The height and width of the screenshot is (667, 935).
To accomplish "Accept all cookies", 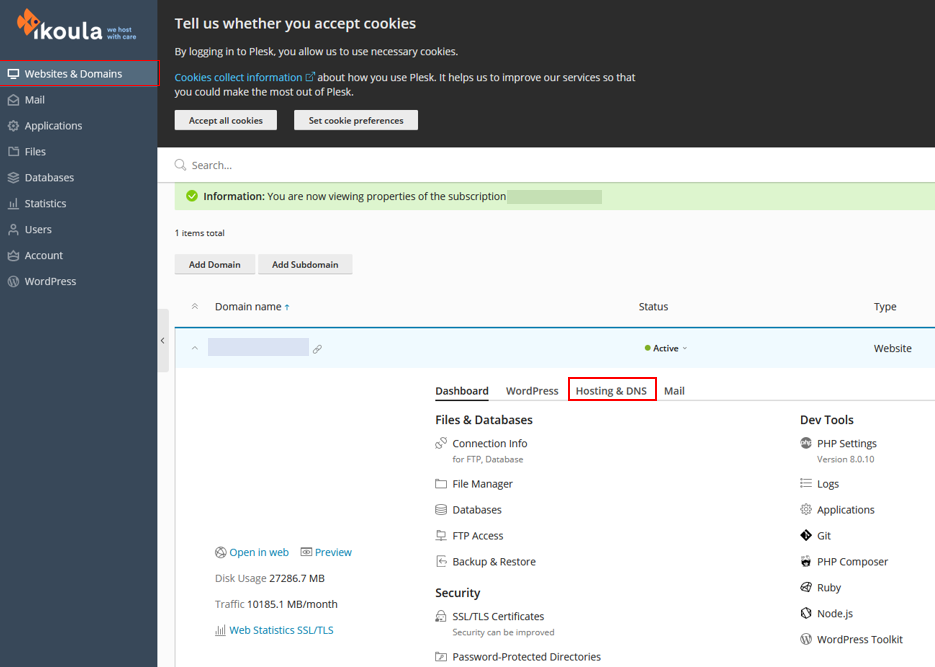I will pos(226,120).
